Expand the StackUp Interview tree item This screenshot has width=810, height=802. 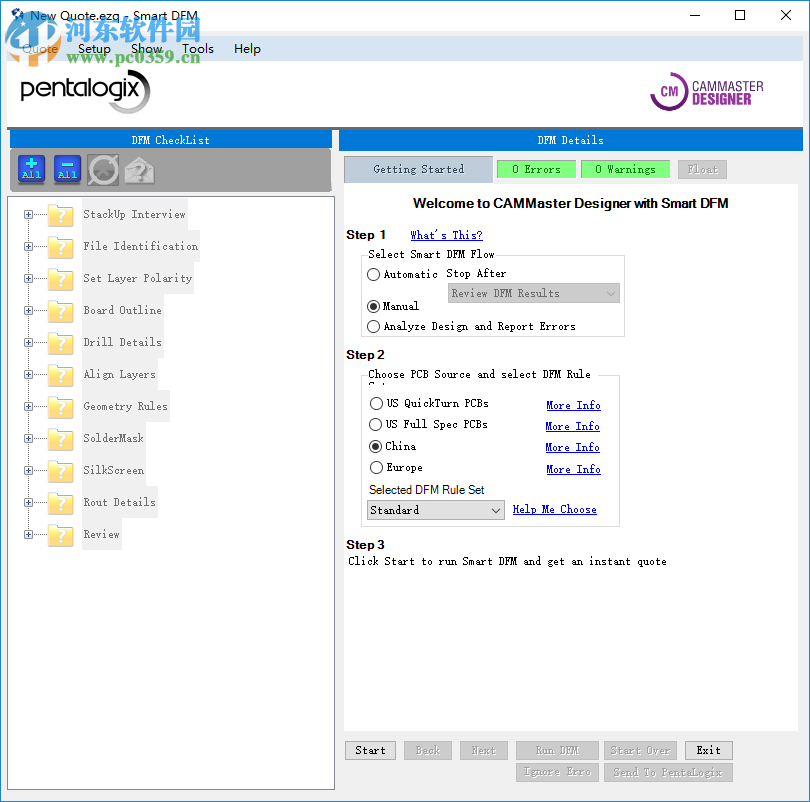(x=27, y=214)
